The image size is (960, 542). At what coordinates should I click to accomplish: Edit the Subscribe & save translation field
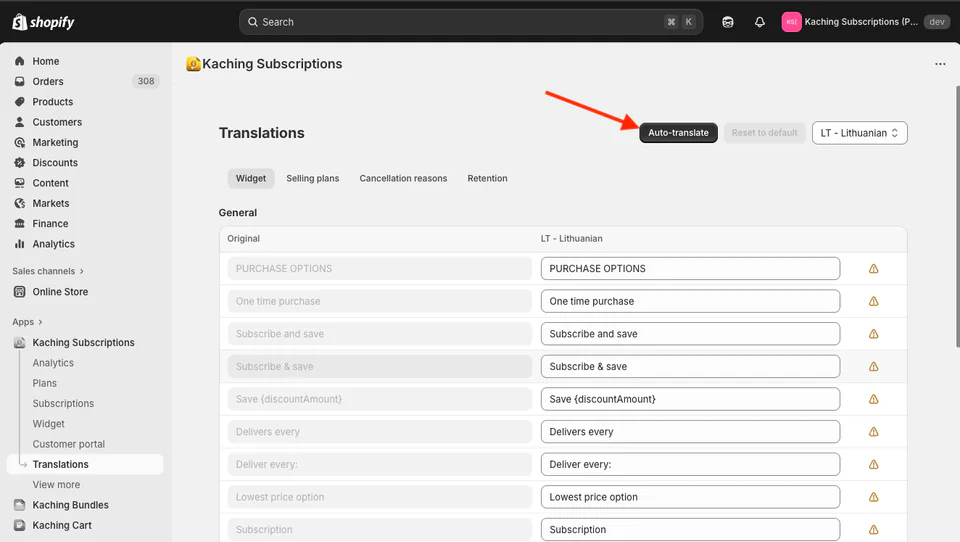coord(690,366)
